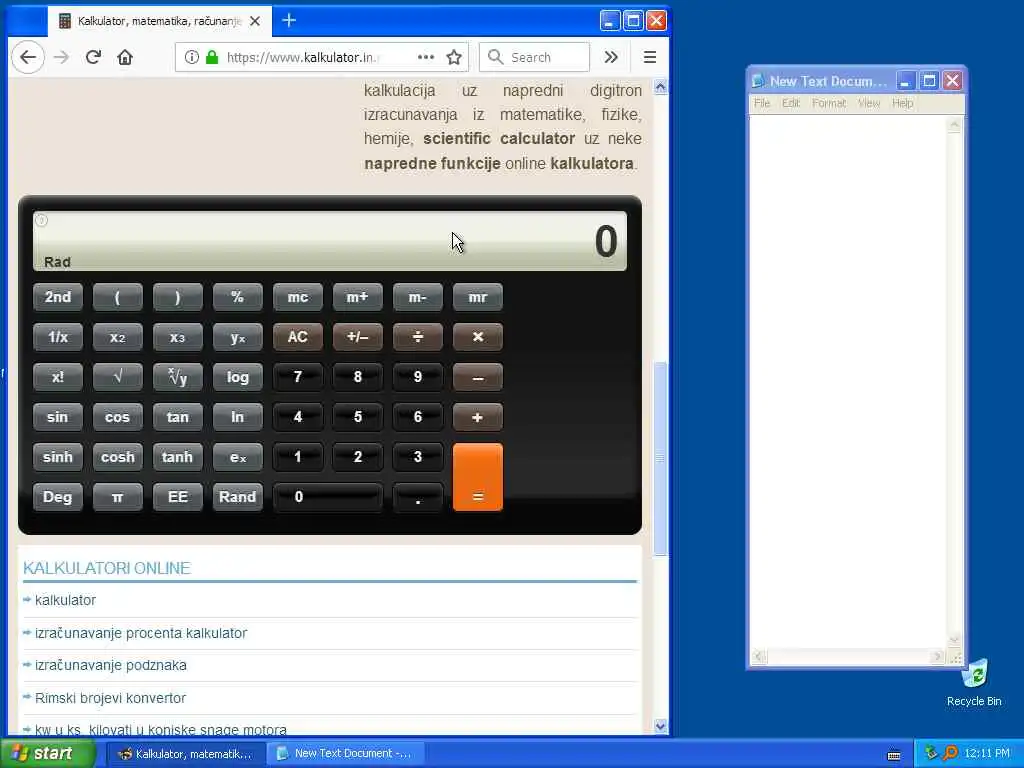The width and height of the screenshot is (1024, 768).
Task: View site info icon in address bar
Action: (x=191, y=57)
